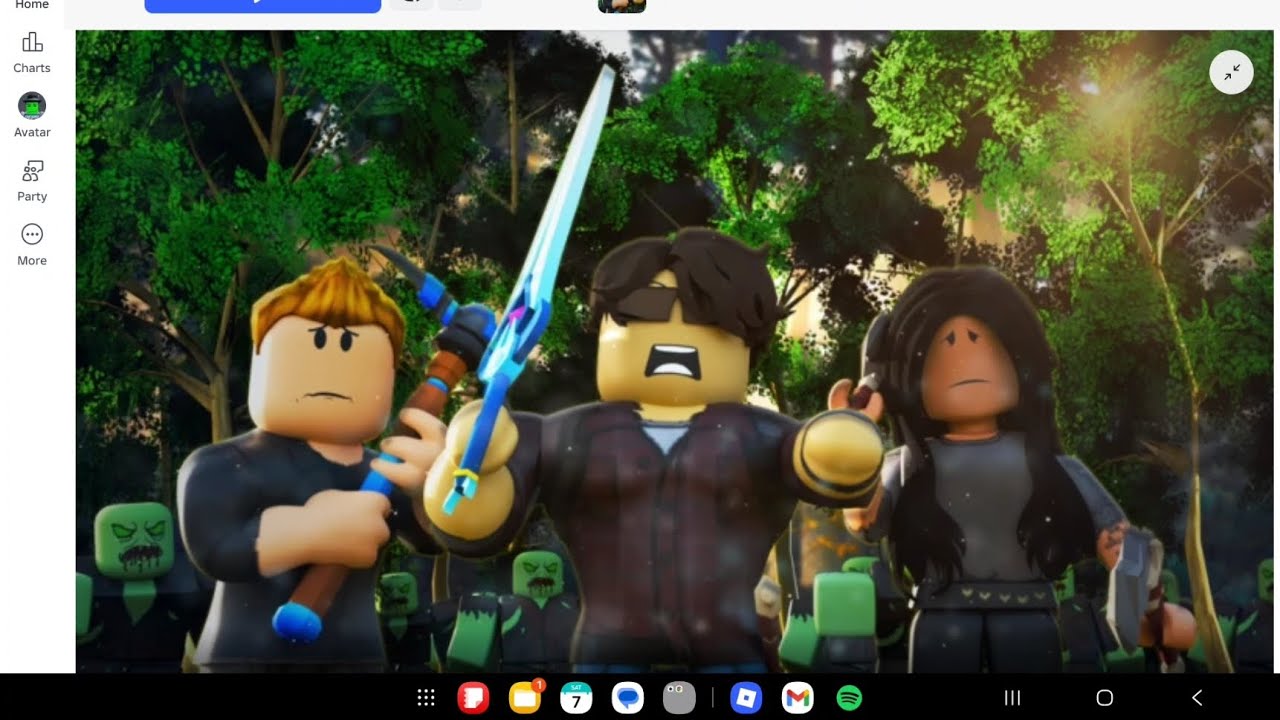Open the calendar app showing 7

[x=576, y=698]
